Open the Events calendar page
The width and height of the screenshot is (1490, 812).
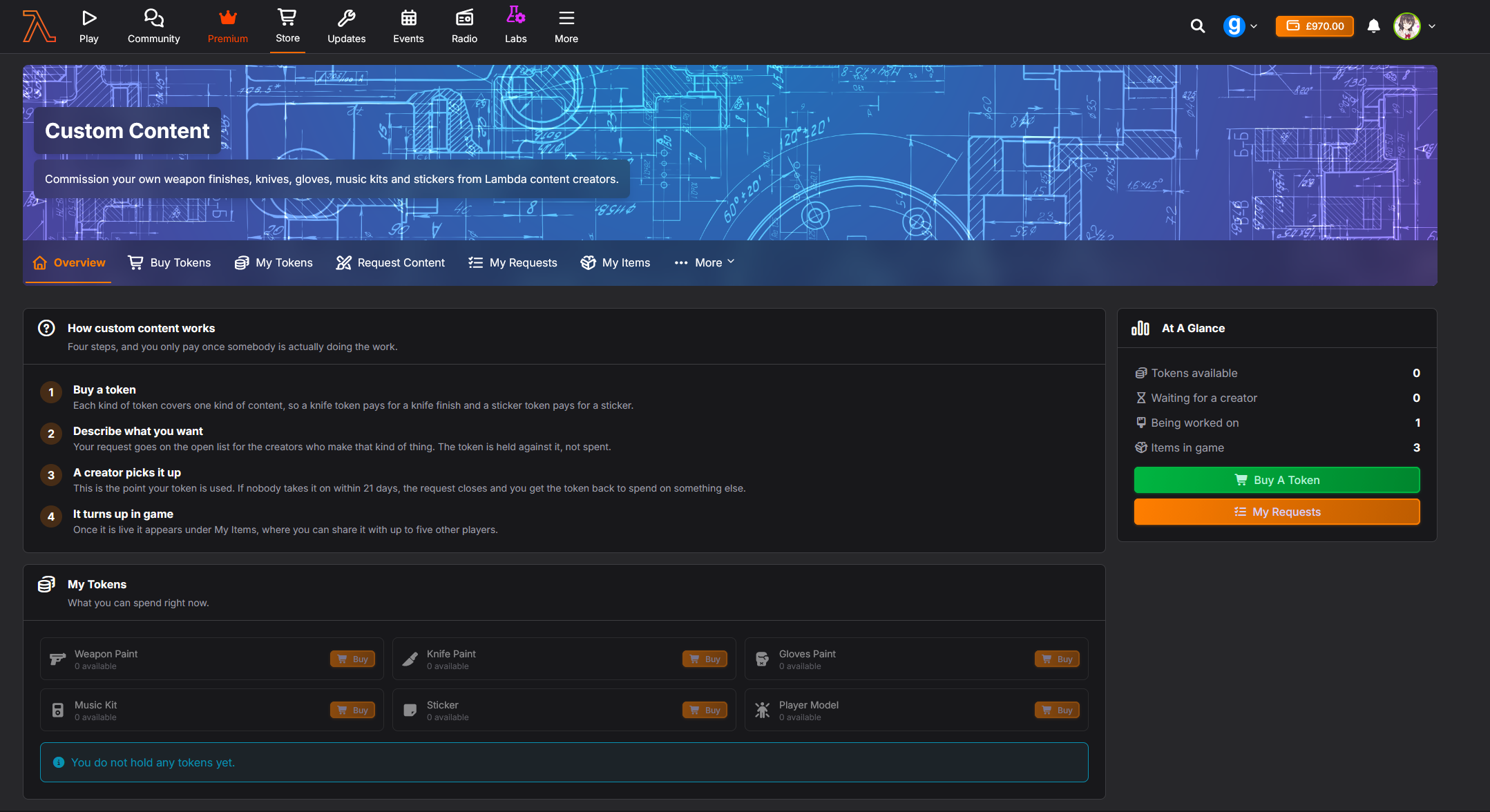408,26
